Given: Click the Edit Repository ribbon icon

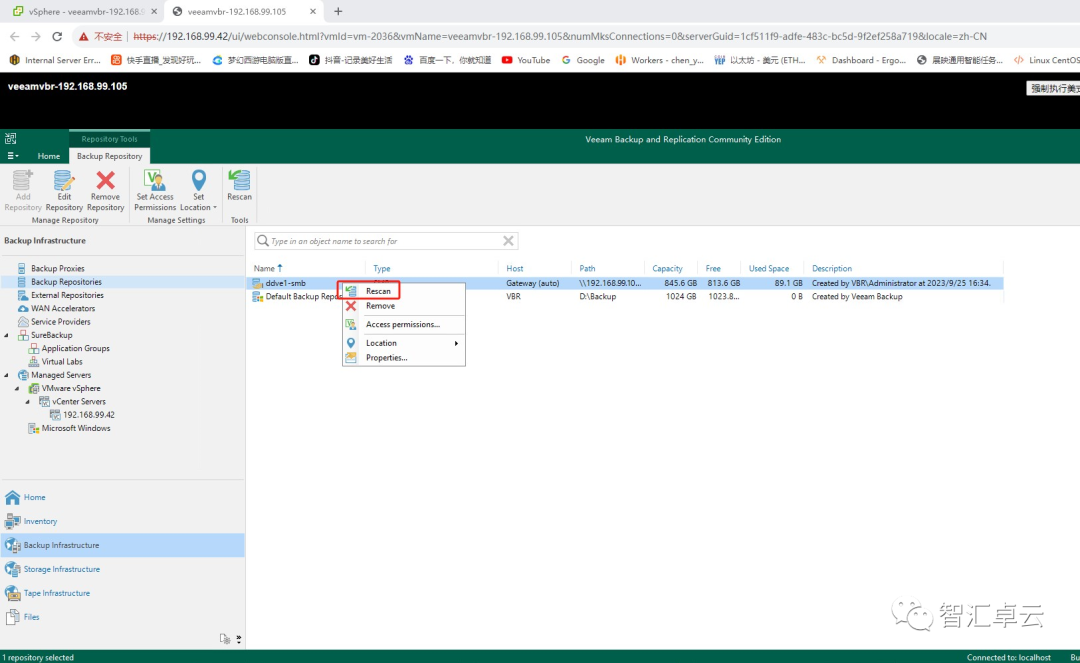Looking at the screenshot, I should tap(64, 191).
